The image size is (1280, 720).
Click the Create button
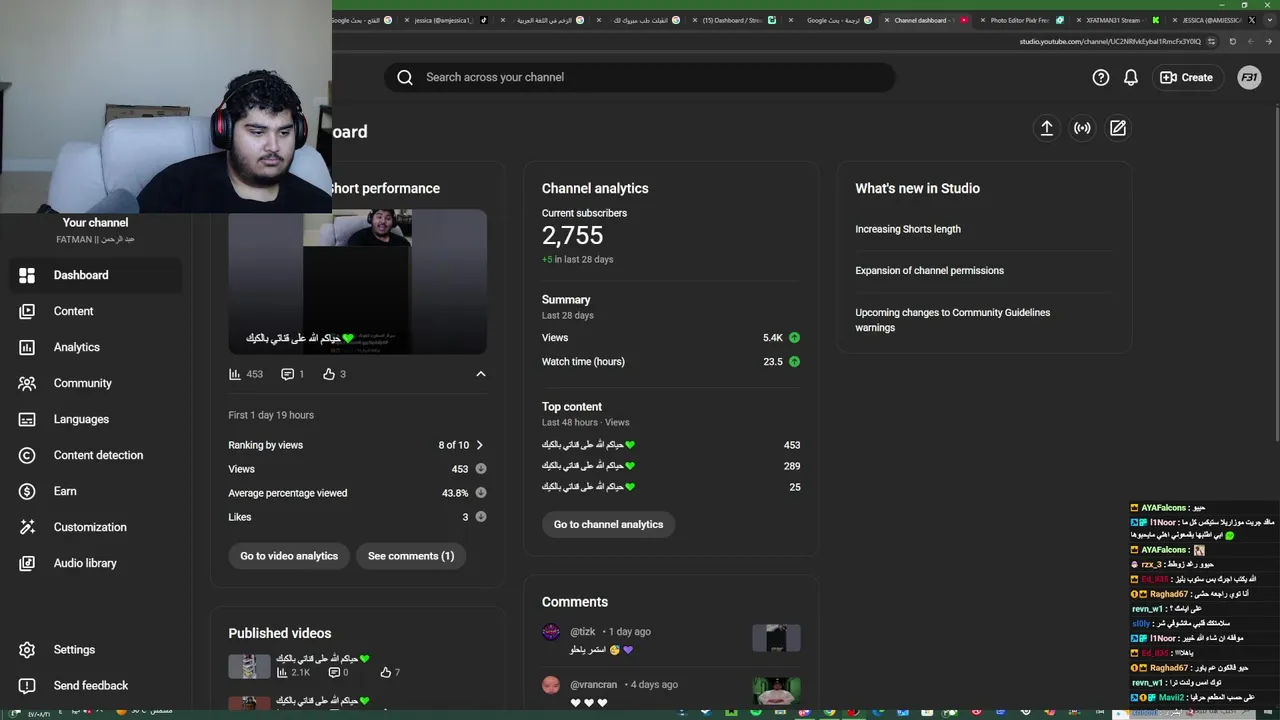1187,77
